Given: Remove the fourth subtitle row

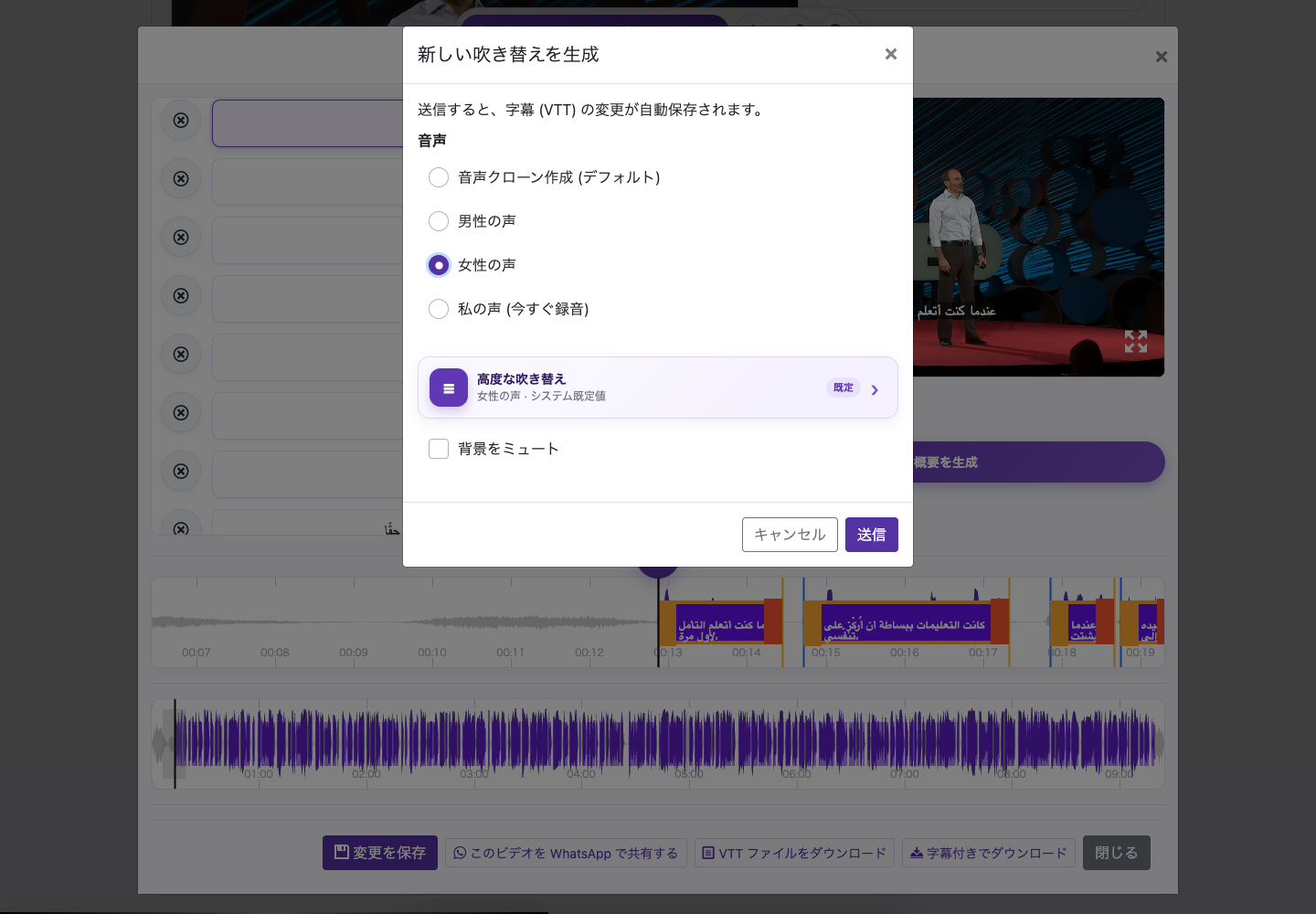Looking at the screenshot, I should coord(181,295).
